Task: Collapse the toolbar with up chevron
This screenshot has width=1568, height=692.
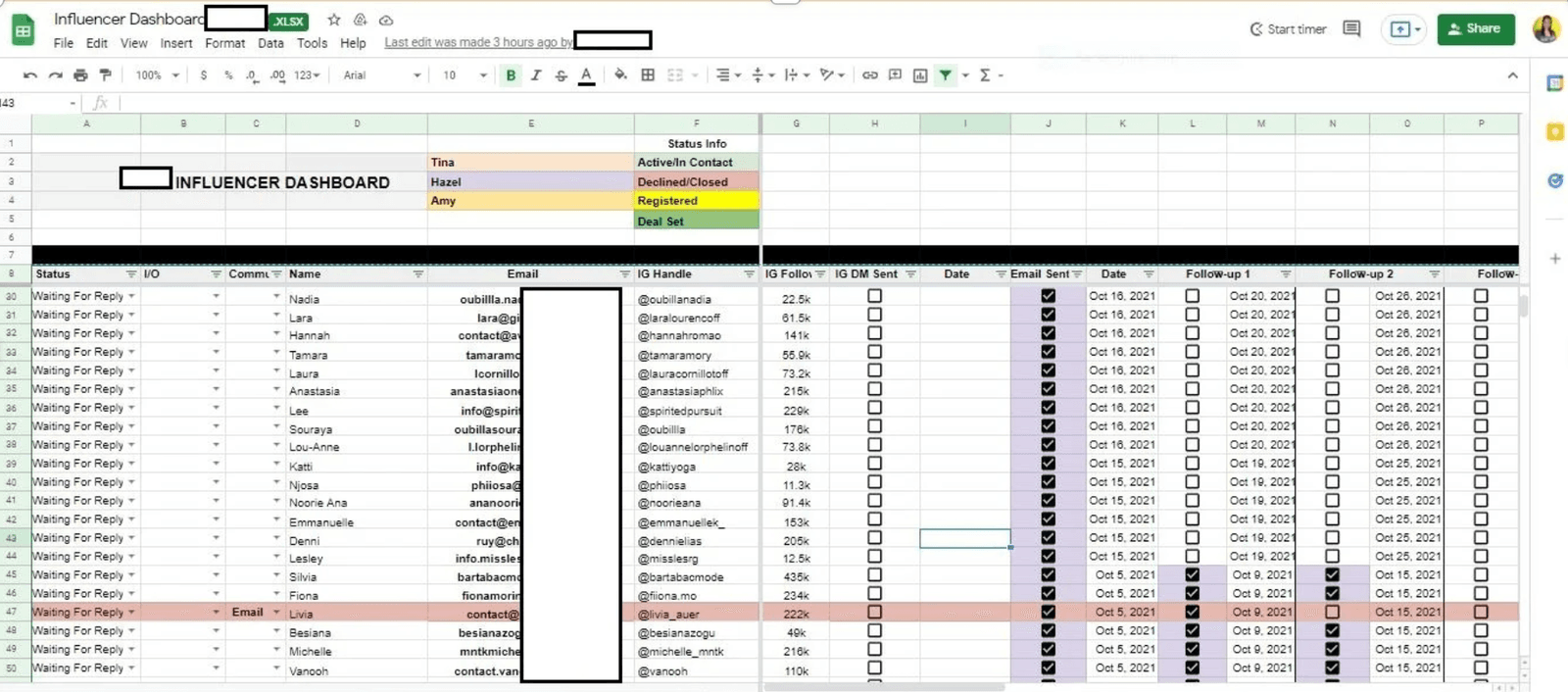Action: [x=1512, y=75]
